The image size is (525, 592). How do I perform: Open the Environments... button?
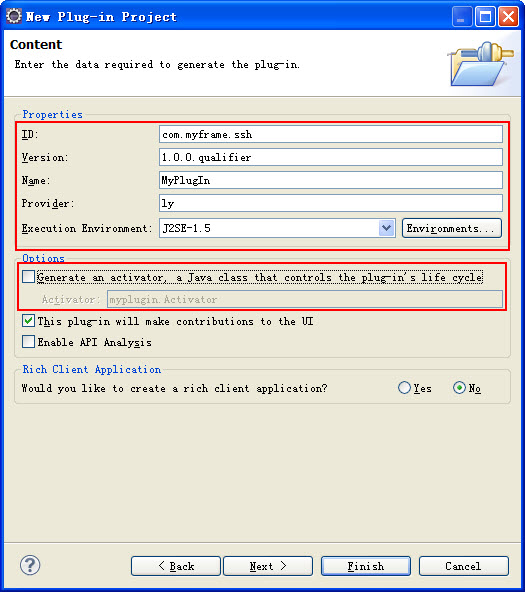coord(452,228)
